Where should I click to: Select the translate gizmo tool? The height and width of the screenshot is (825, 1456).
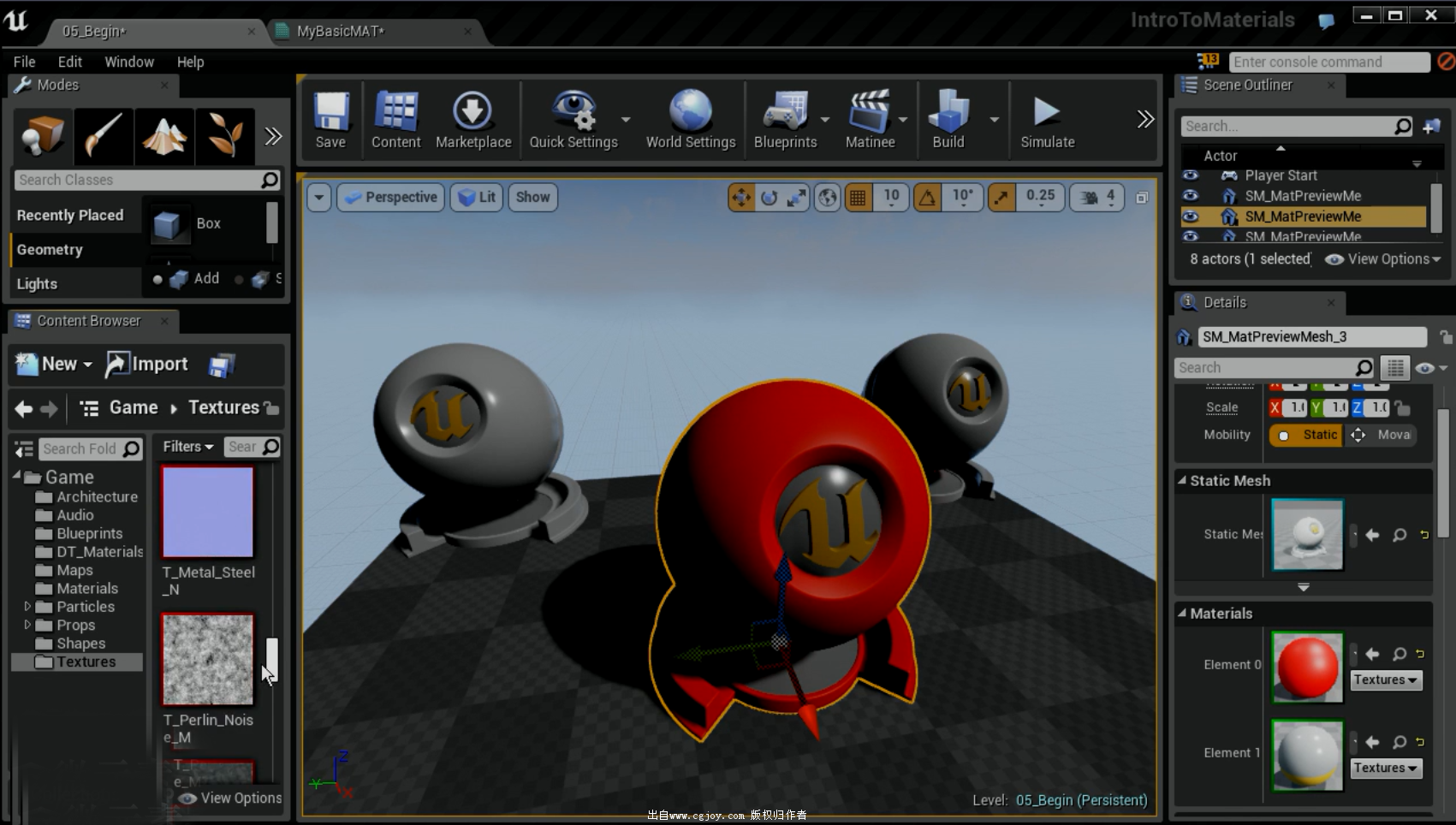click(741, 198)
